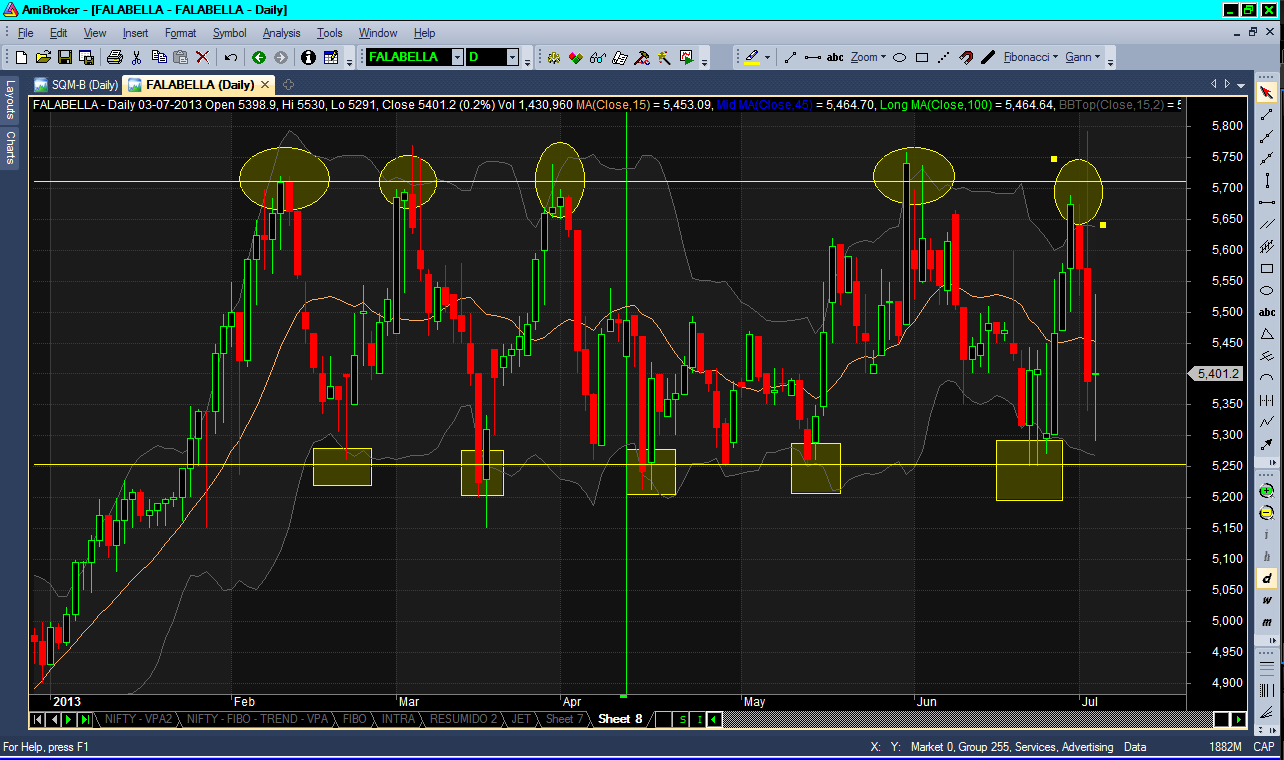Open the Symbol menu
This screenshot has width=1284, height=760.
coord(229,33)
